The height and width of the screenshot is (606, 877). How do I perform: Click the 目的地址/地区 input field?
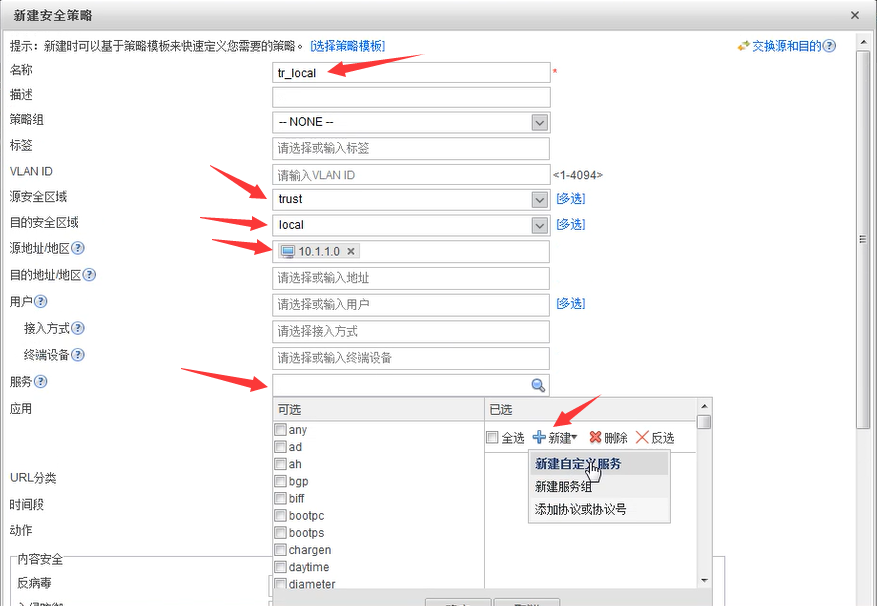coord(411,278)
